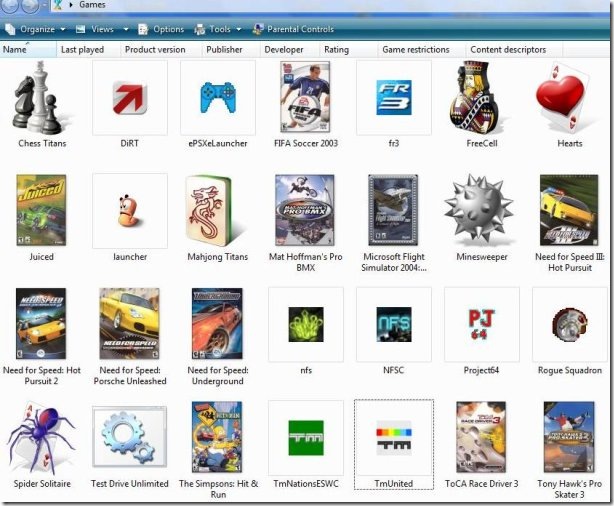
Task: Select the NFSC game icon
Action: coord(394,324)
